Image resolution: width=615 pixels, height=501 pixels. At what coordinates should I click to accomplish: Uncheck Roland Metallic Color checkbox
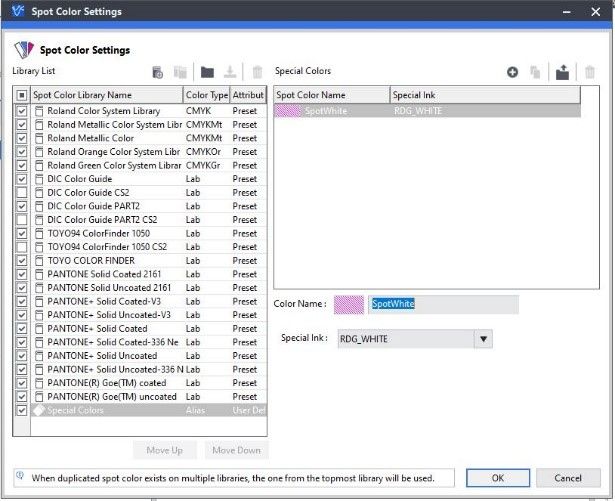22,138
